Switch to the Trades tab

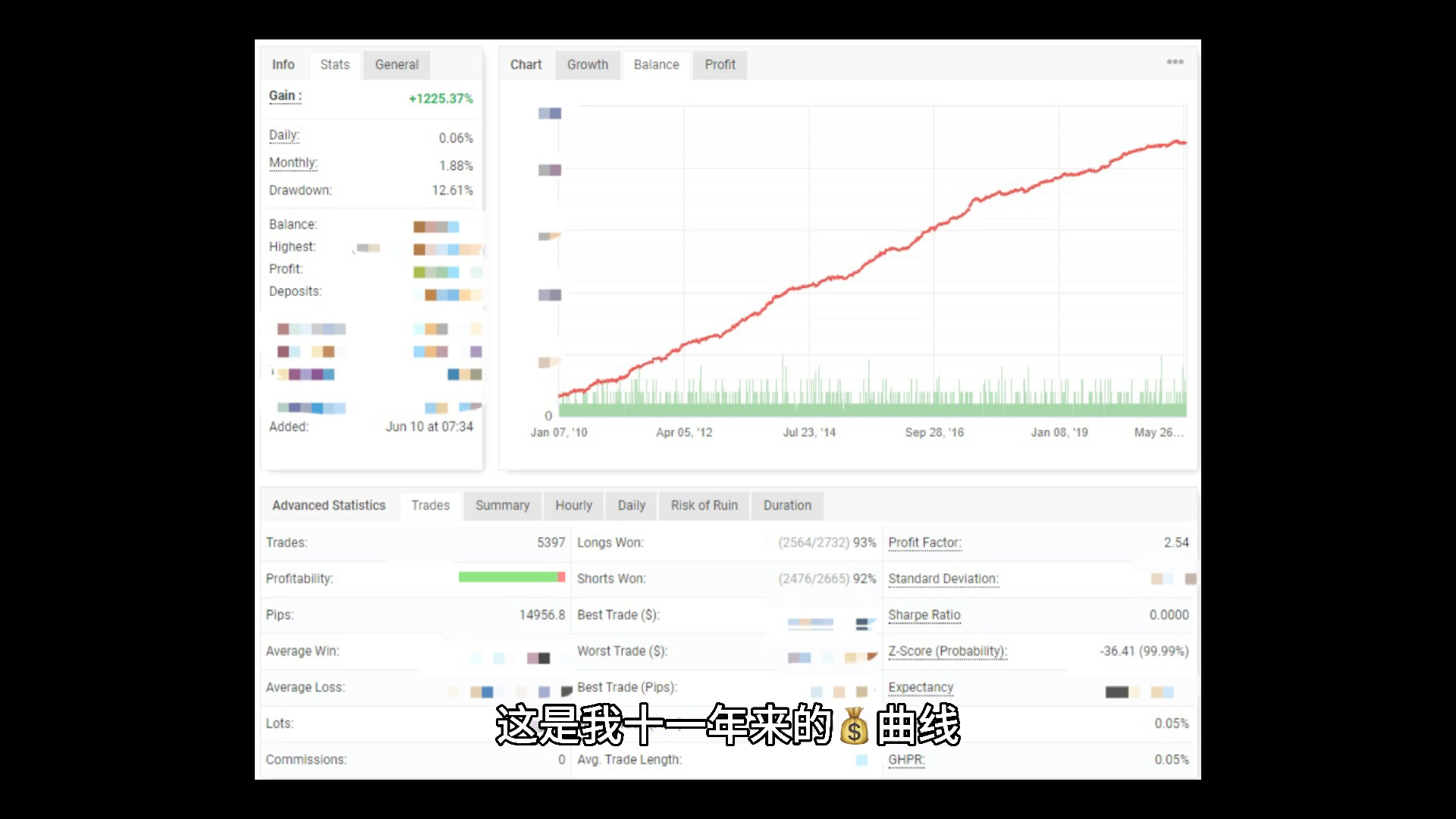point(430,505)
